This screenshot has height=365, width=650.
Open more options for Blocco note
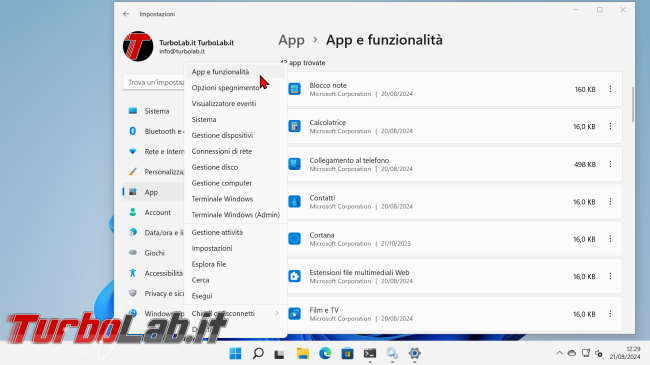pos(610,89)
